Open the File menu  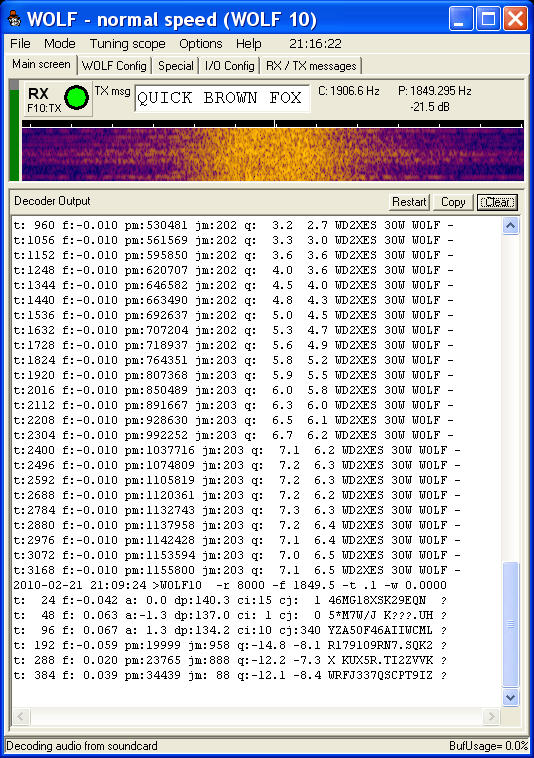(x=20, y=44)
